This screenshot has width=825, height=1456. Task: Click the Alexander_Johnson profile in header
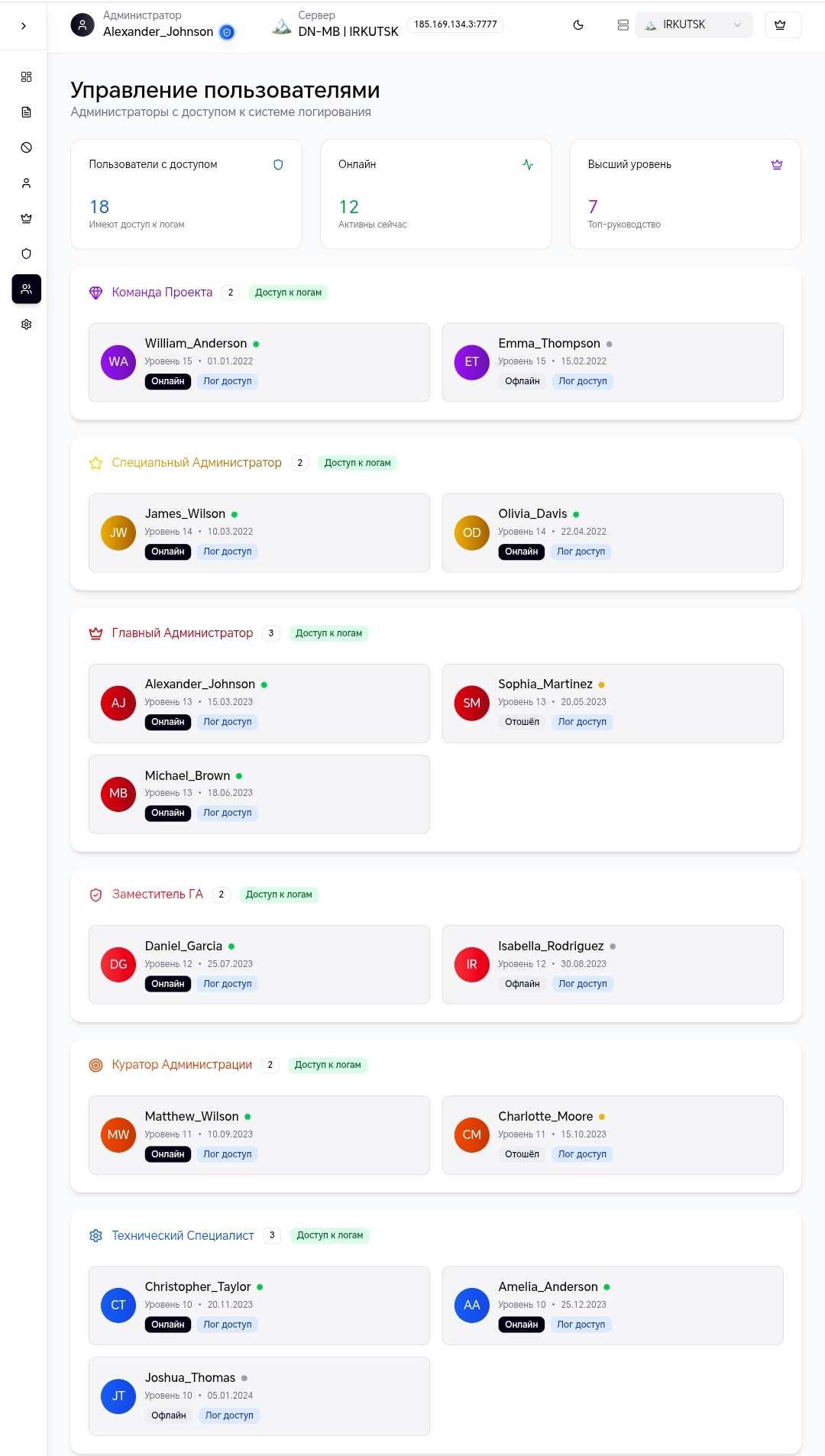[x=153, y=24]
